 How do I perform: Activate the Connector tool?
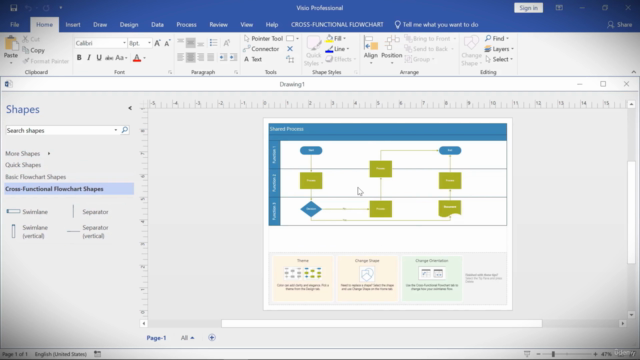[261, 49]
